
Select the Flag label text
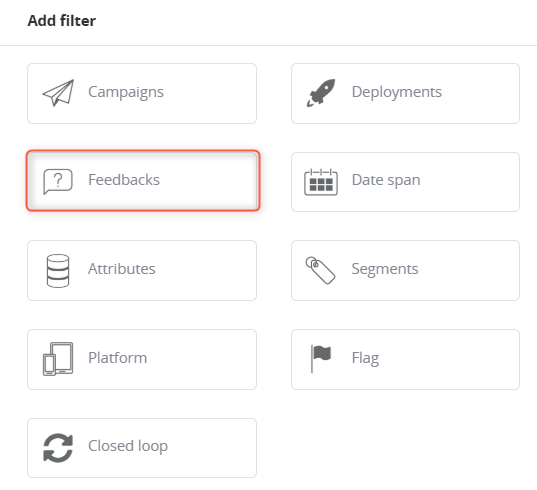(365, 359)
